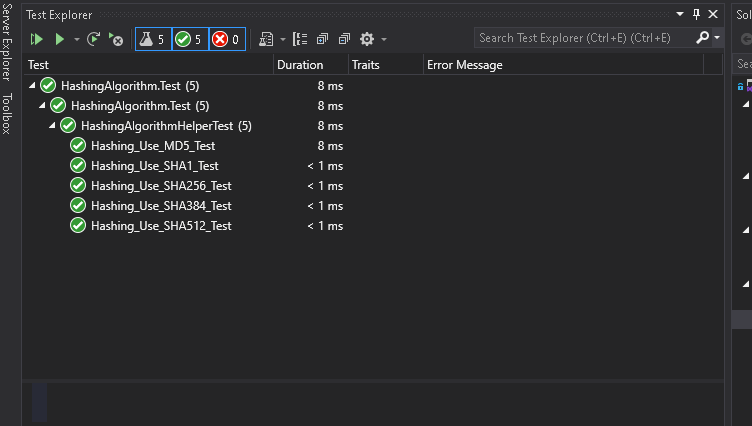Collapse the HashingAlgorithmHelperTest node
This screenshot has height=426, width=752.
tap(52, 126)
